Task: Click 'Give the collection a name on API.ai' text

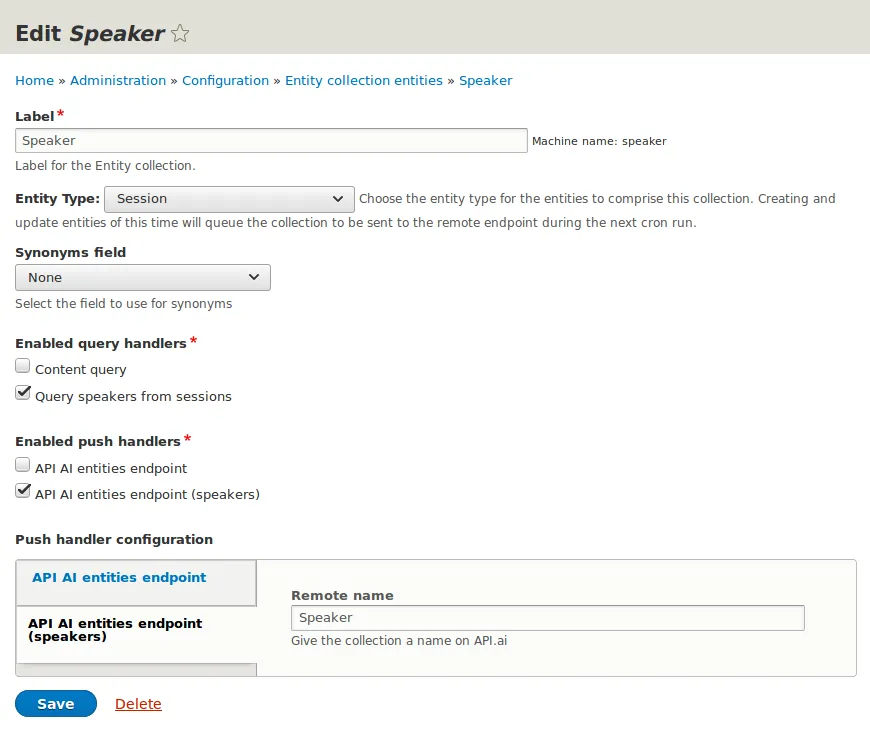Action: coord(399,641)
